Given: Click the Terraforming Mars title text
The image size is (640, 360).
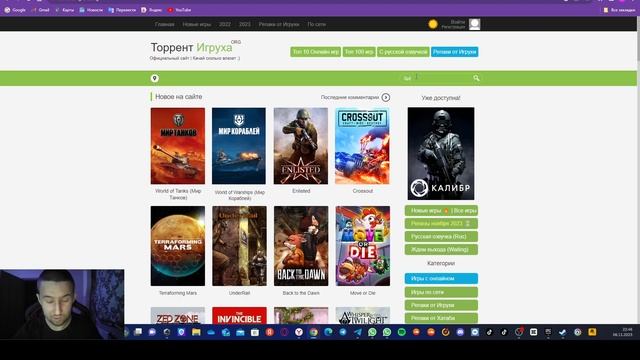Looking at the screenshot, I should (x=178, y=293).
